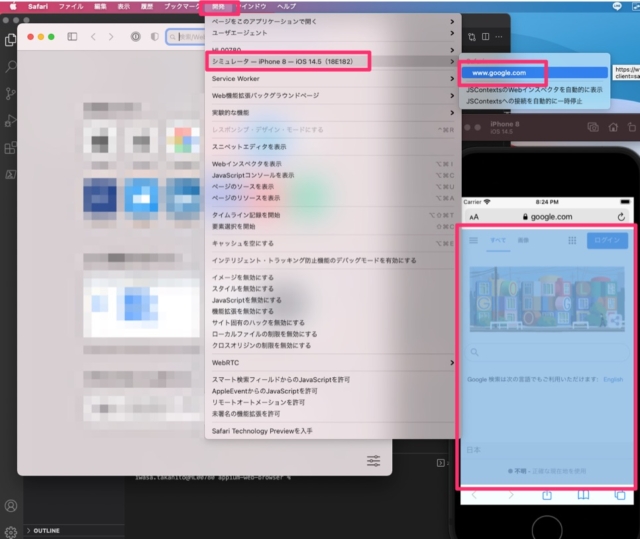This screenshot has width=640, height=539.
Task: Expand WebRTC submenu
Action: pos(332,362)
